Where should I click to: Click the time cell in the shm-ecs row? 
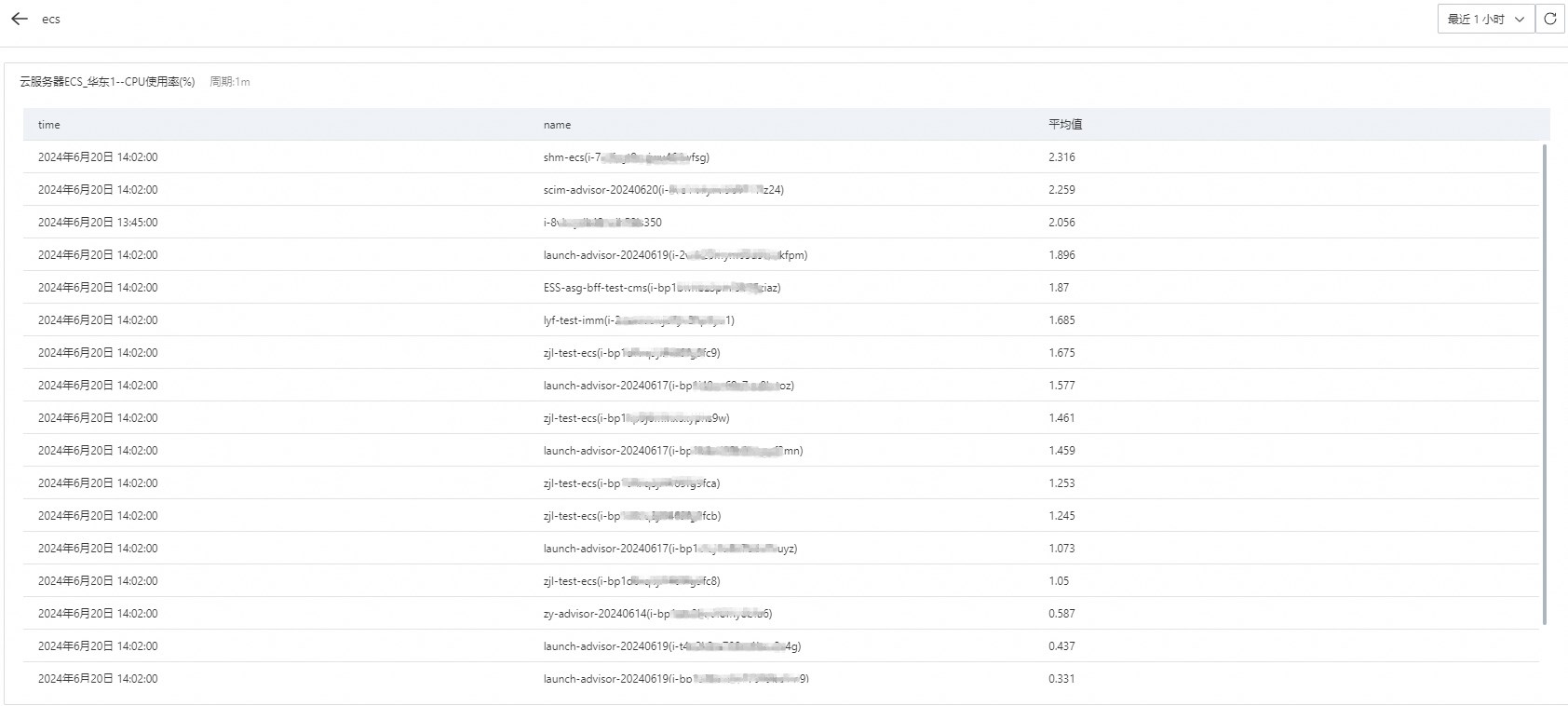tap(98, 157)
